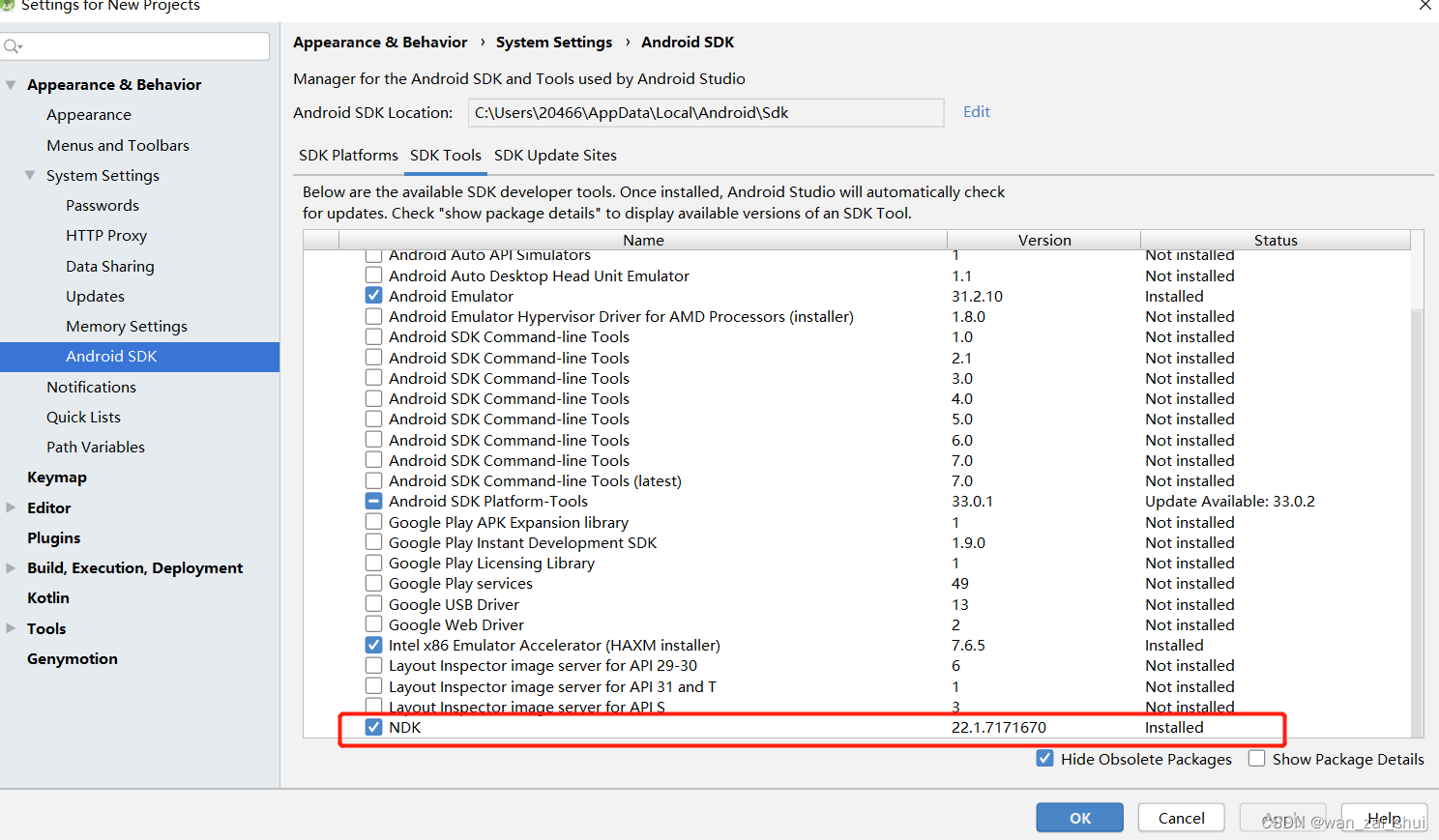
Task: Toggle Android SDK Platform-Tools checkbox
Action: 373,501
